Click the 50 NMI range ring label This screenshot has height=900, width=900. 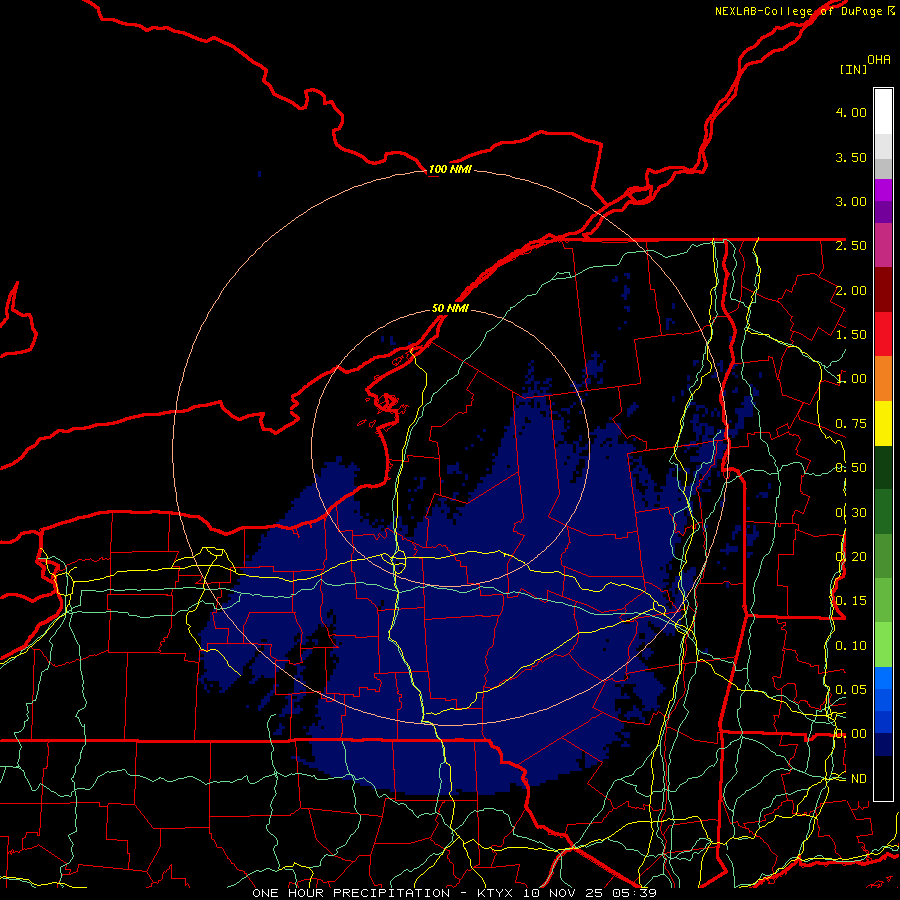tap(450, 308)
